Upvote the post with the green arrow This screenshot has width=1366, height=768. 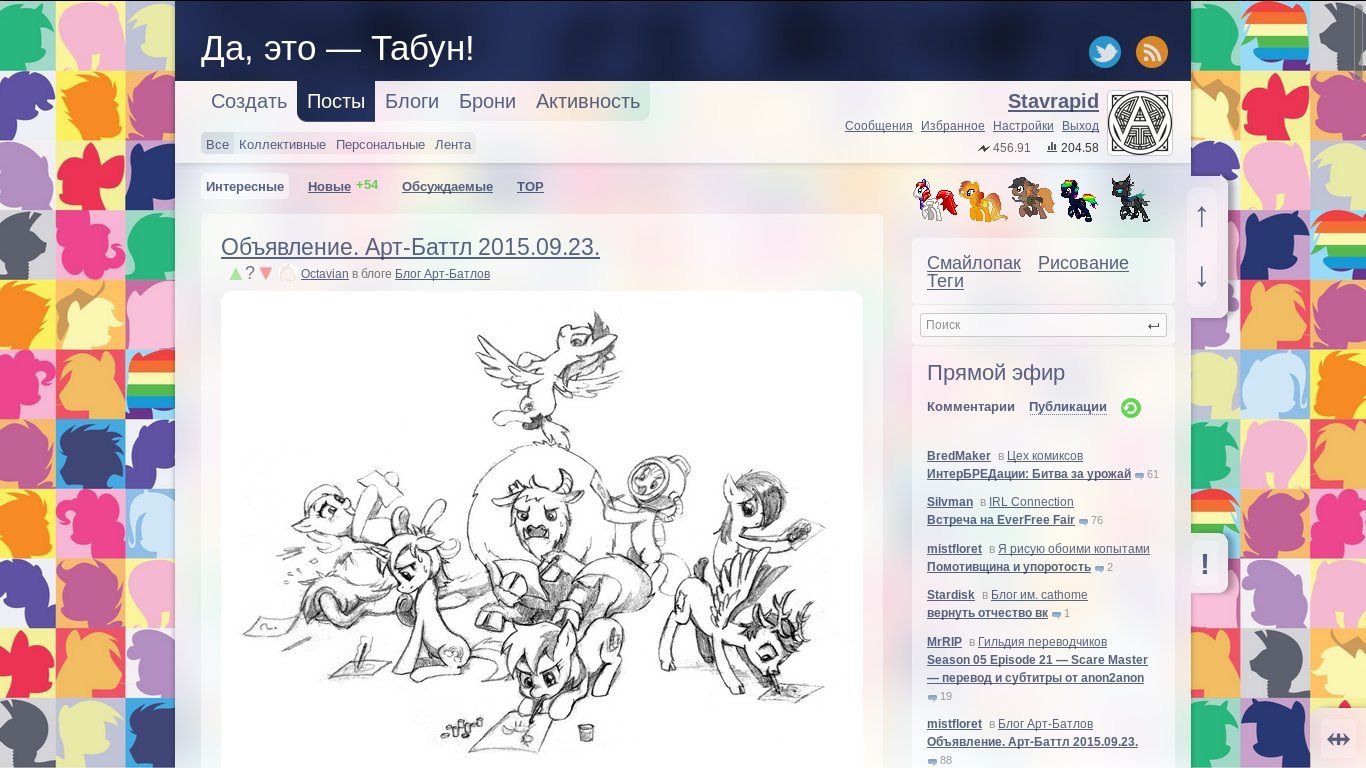tap(234, 273)
